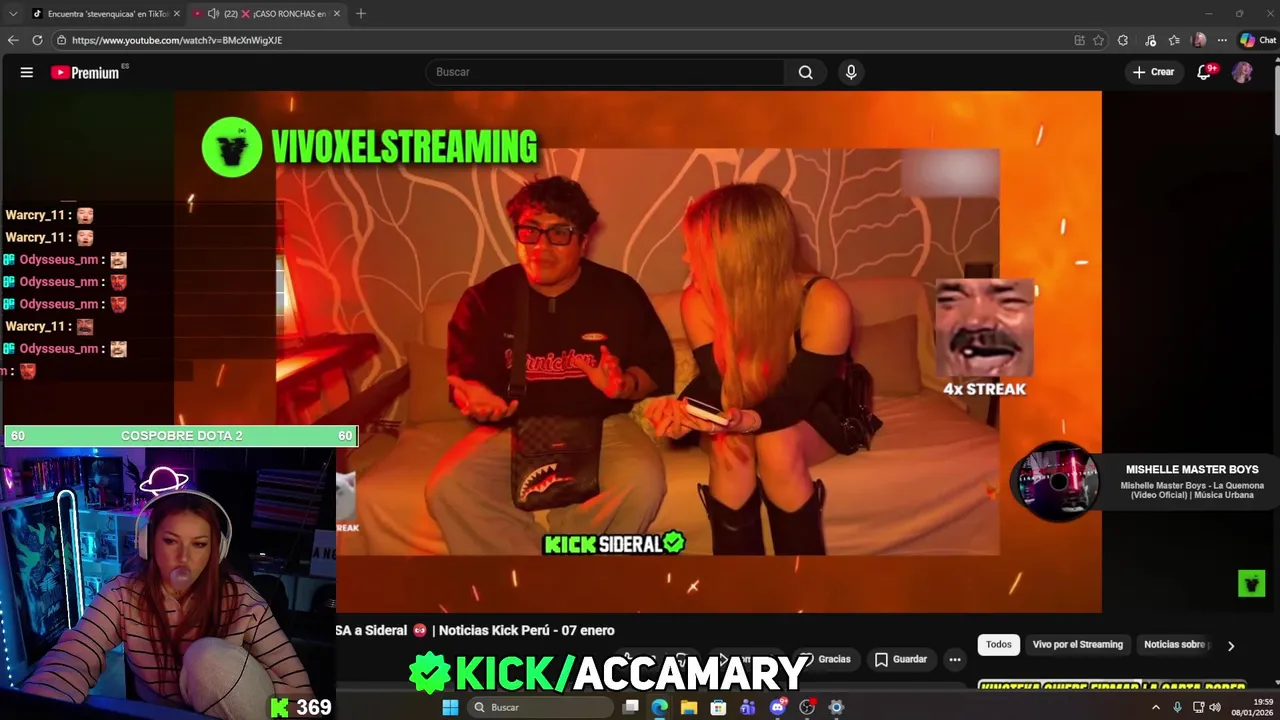Image resolution: width=1280 pixels, height=720 pixels.
Task: Start voice search with microphone icon
Action: (x=851, y=72)
